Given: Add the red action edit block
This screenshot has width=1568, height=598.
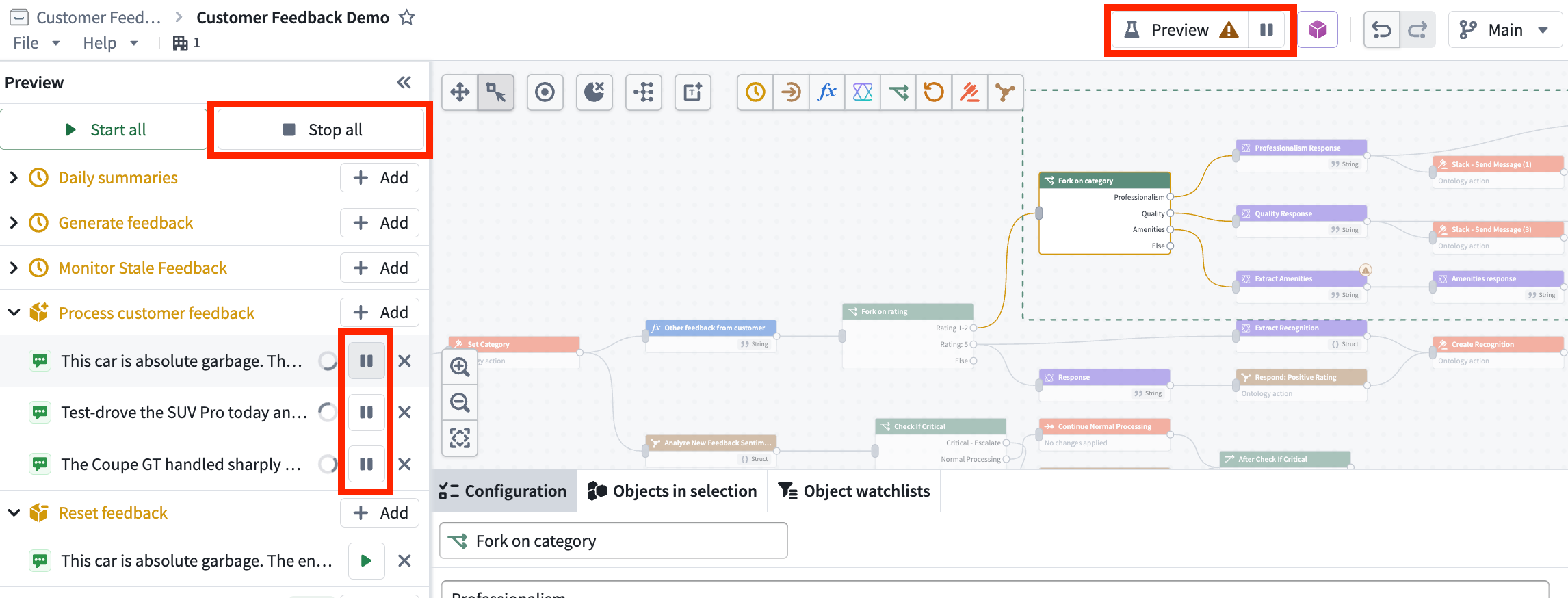Looking at the screenshot, I should tap(969, 92).
